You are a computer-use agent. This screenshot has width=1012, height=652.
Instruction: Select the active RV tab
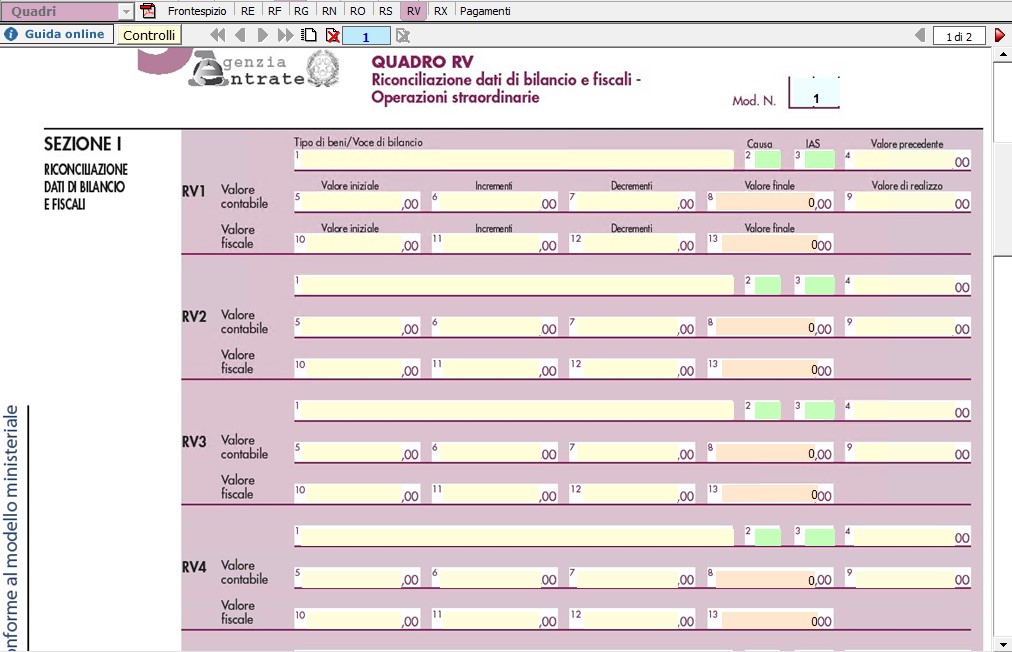414,11
